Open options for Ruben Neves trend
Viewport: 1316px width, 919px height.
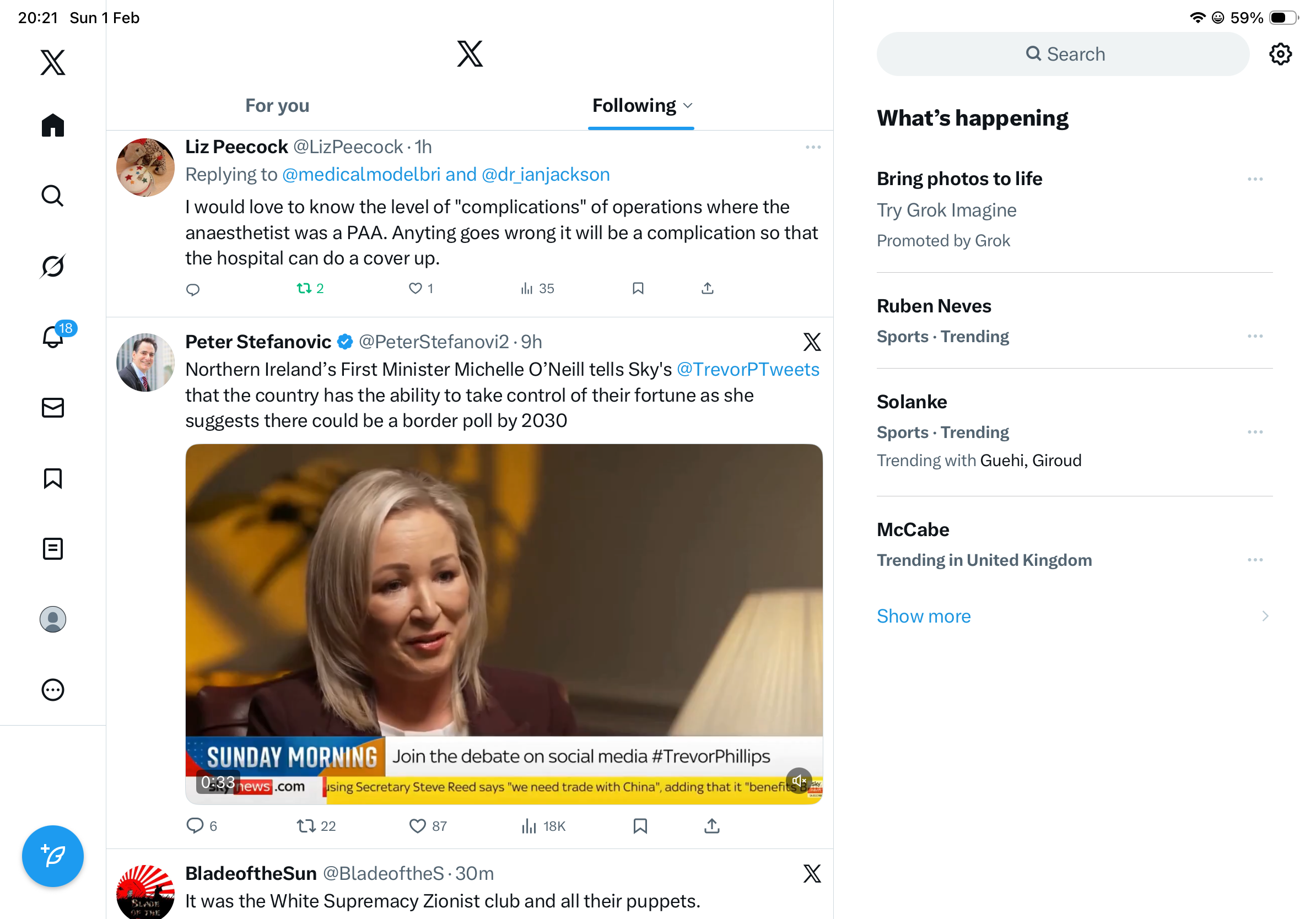pos(1255,336)
